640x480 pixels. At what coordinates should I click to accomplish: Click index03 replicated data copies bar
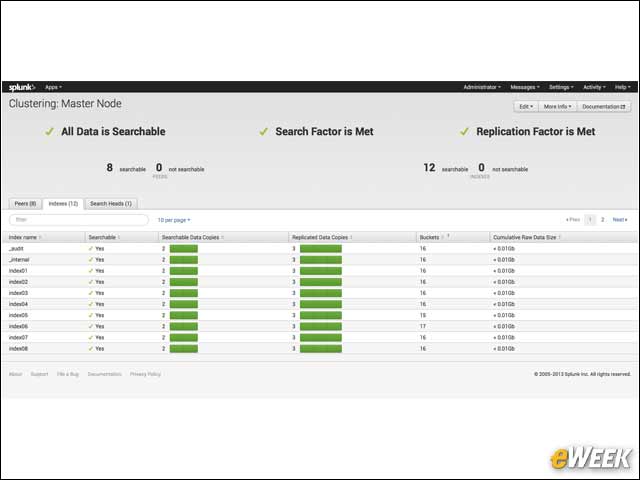pos(321,293)
